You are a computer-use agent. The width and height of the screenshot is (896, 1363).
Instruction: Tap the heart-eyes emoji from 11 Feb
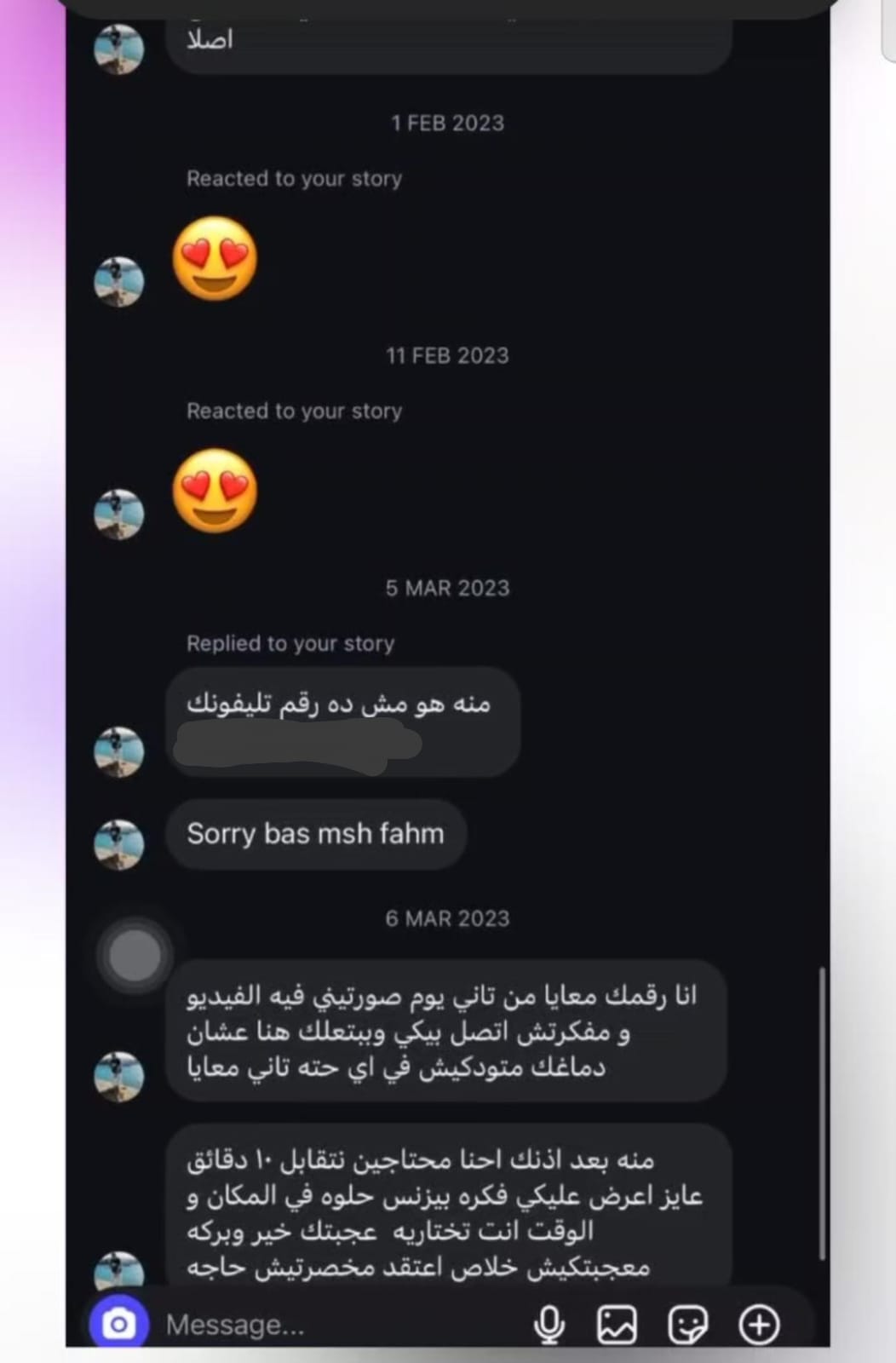[x=215, y=491]
